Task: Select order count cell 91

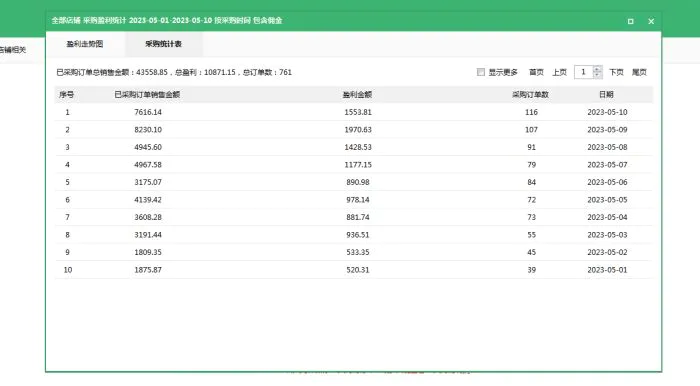Action: (531, 147)
